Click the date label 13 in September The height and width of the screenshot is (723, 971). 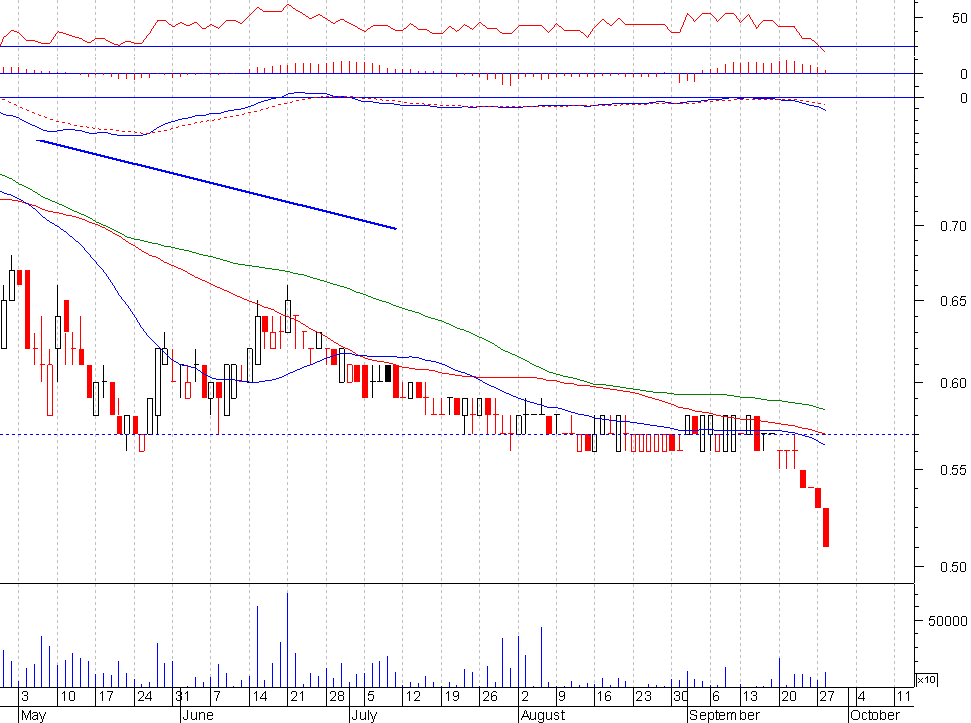[x=750, y=696]
